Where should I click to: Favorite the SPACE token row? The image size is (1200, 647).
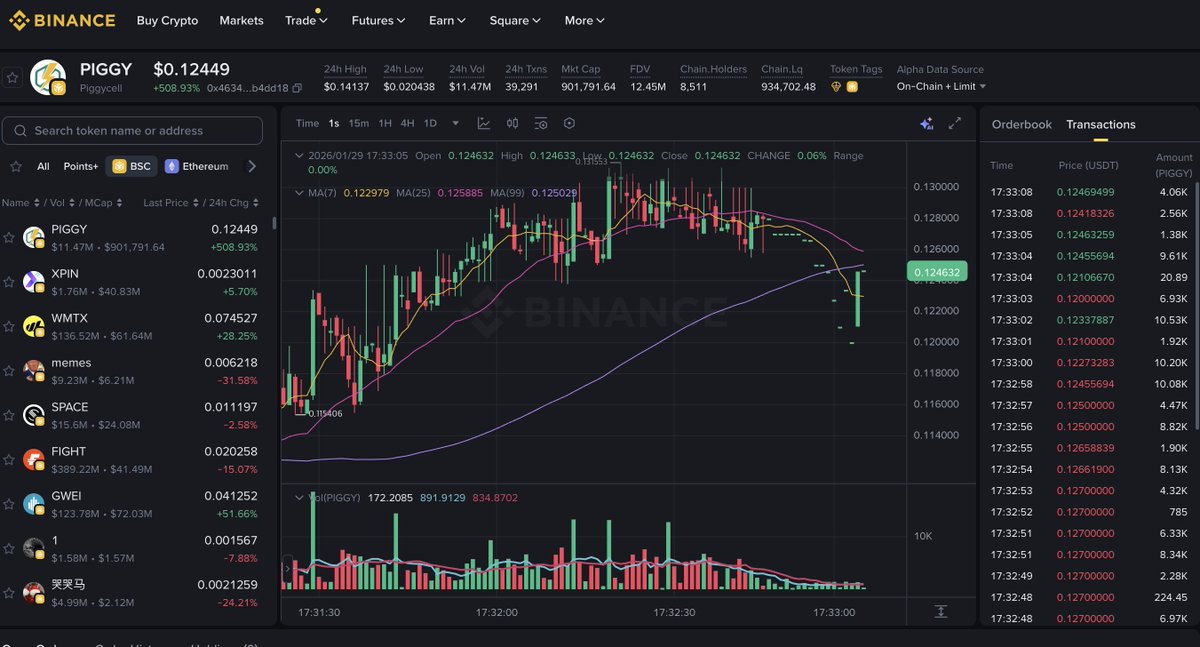point(9,414)
